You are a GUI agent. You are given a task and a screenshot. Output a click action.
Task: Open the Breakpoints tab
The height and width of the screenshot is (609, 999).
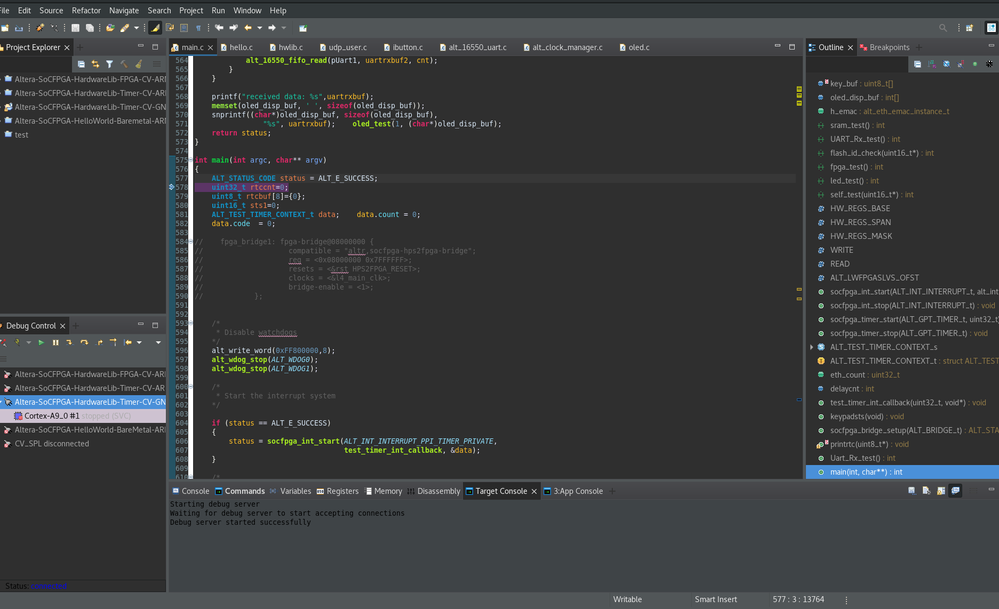click(x=889, y=47)
